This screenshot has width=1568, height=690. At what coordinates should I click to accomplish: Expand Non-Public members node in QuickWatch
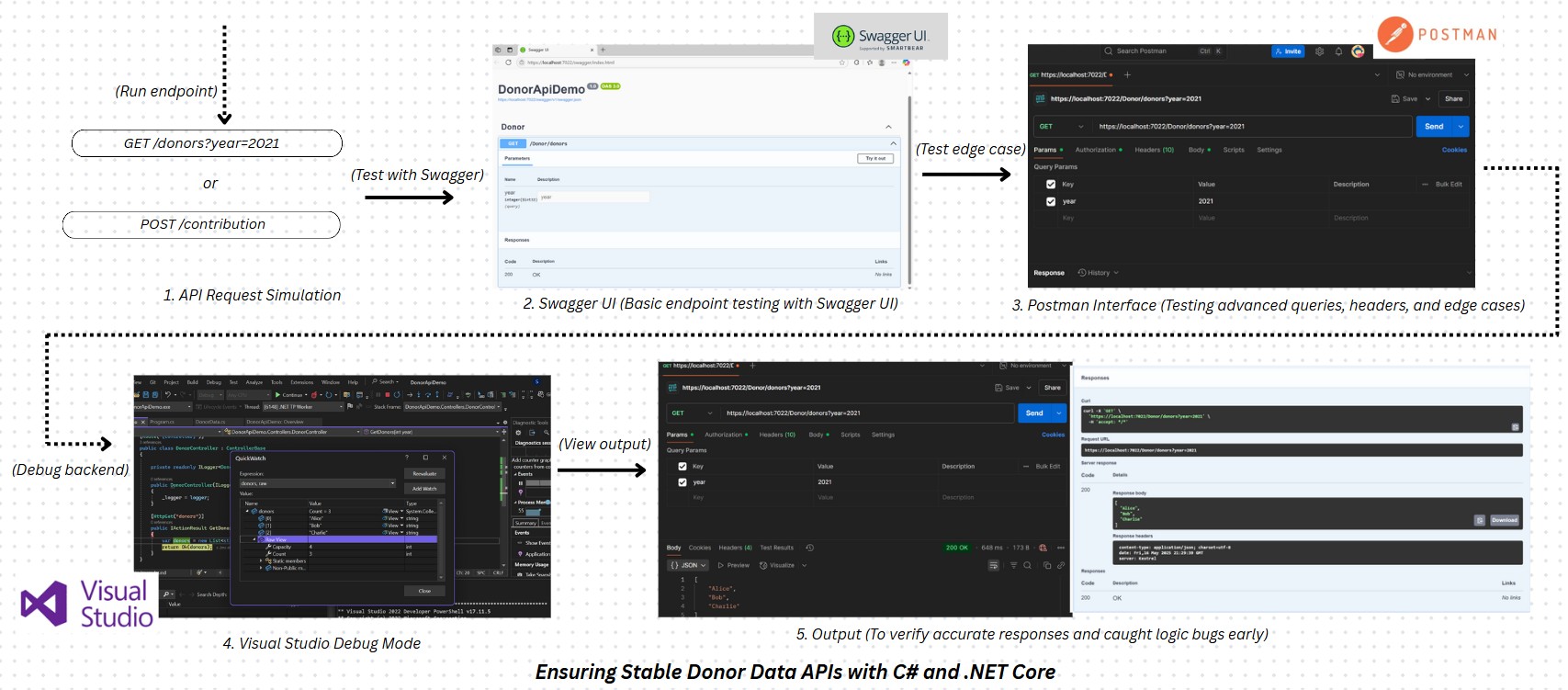262,568
